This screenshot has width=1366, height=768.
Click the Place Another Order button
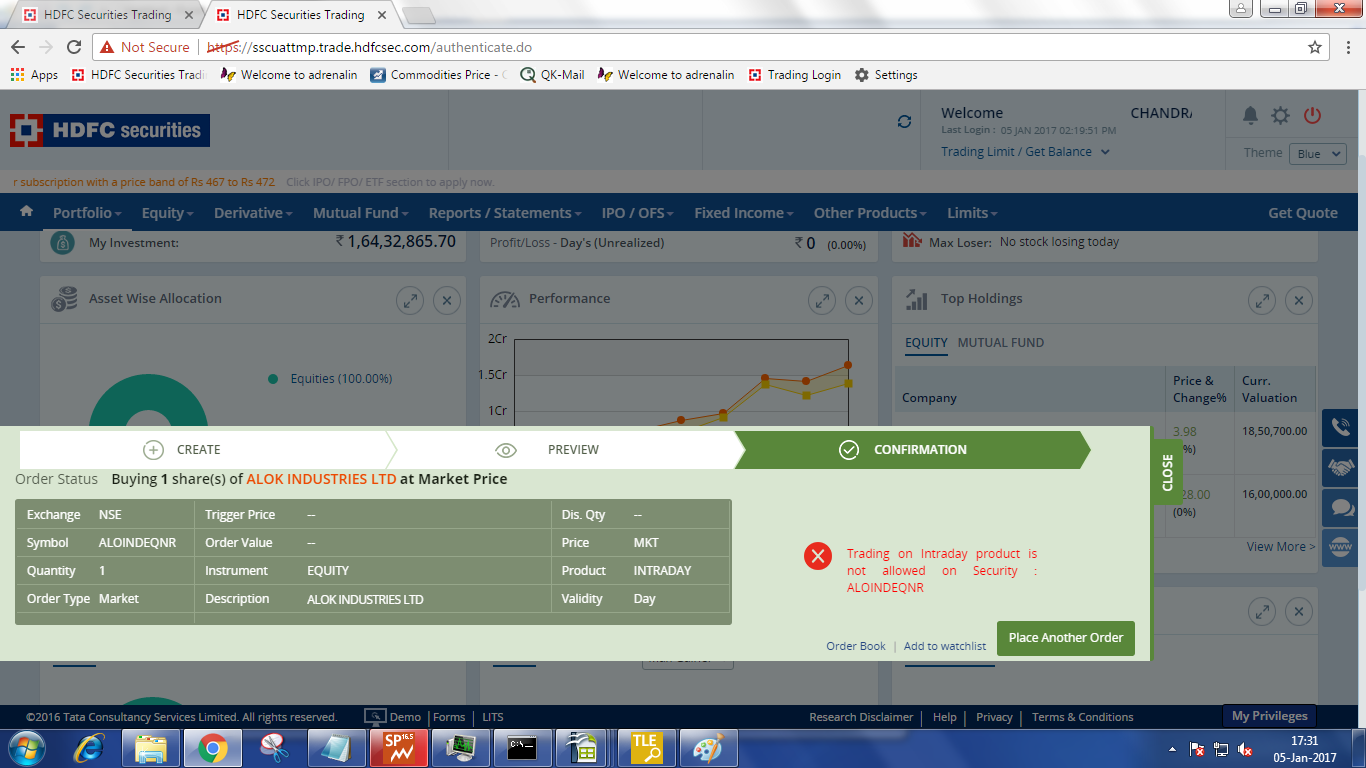(x=1065, y=638)
